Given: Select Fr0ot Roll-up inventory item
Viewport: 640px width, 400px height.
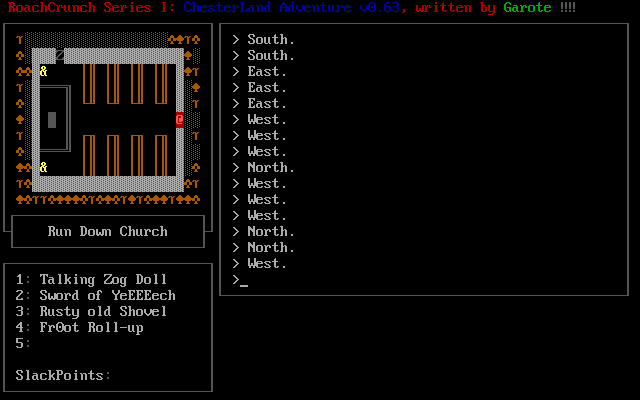Looking at the screenshot, I should click(91, 327).
